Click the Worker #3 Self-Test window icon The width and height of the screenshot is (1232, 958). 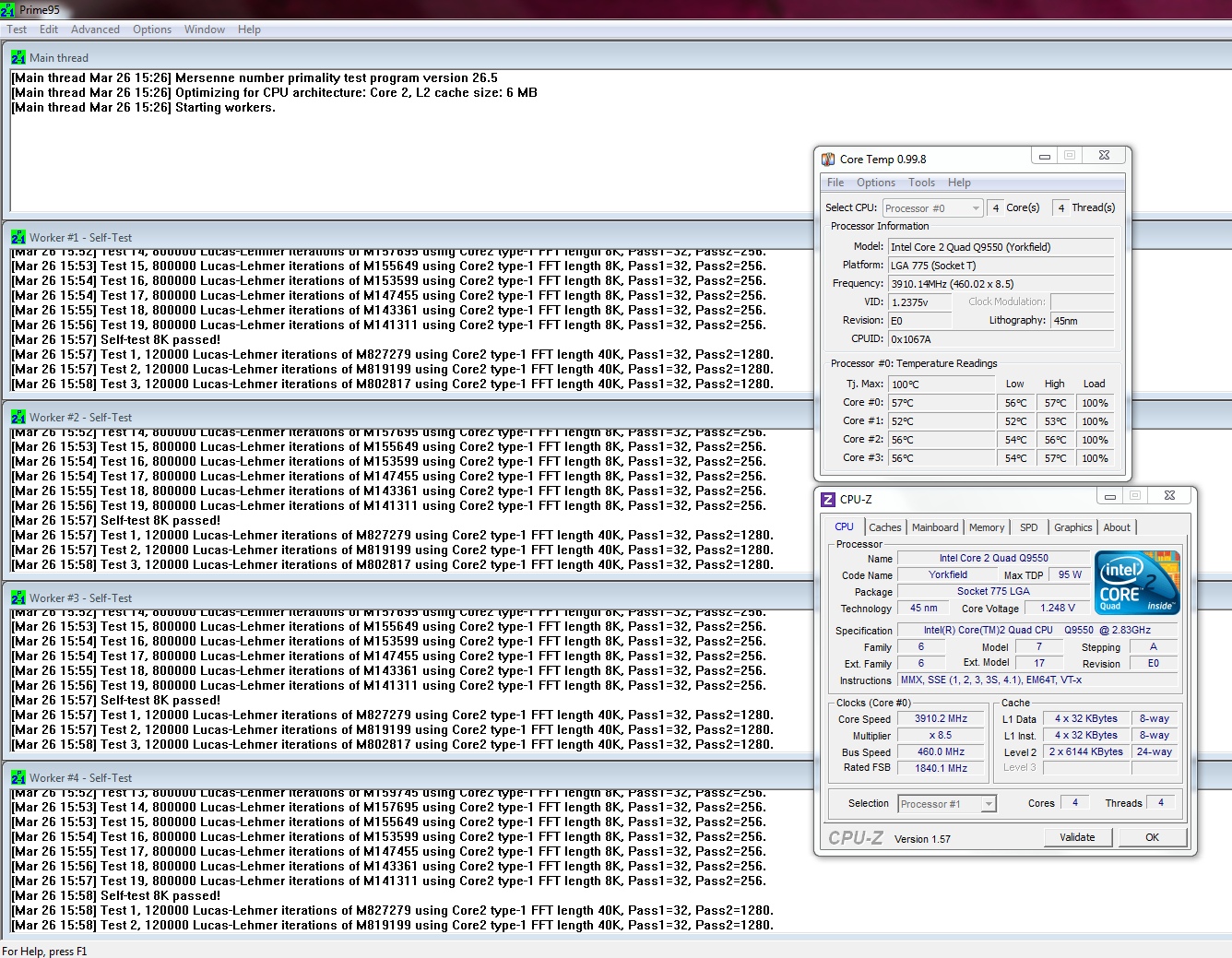[18, 597]
